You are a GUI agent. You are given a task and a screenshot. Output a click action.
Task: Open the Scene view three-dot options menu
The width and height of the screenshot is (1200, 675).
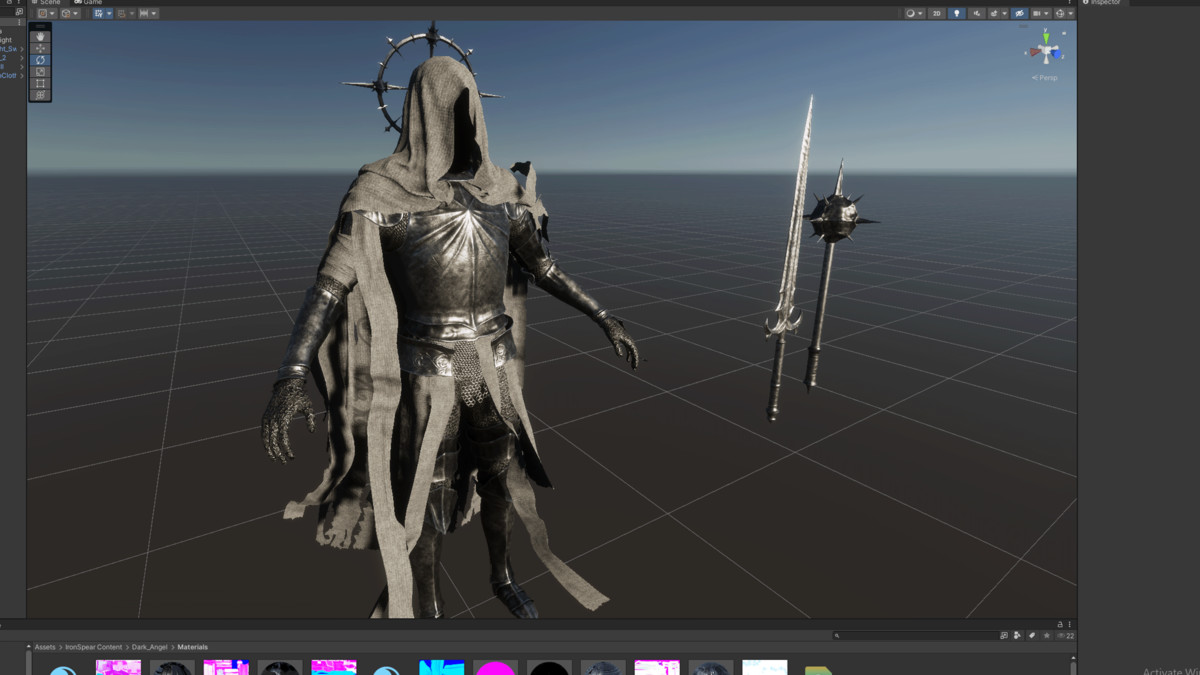[x=1069, y=2]
